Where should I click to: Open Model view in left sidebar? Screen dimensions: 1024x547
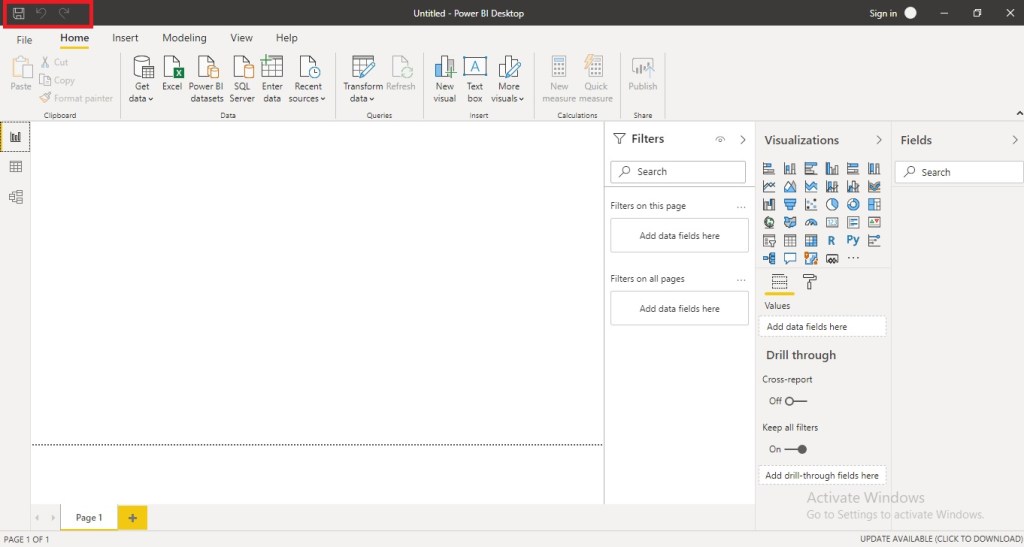tap(15, 197)
